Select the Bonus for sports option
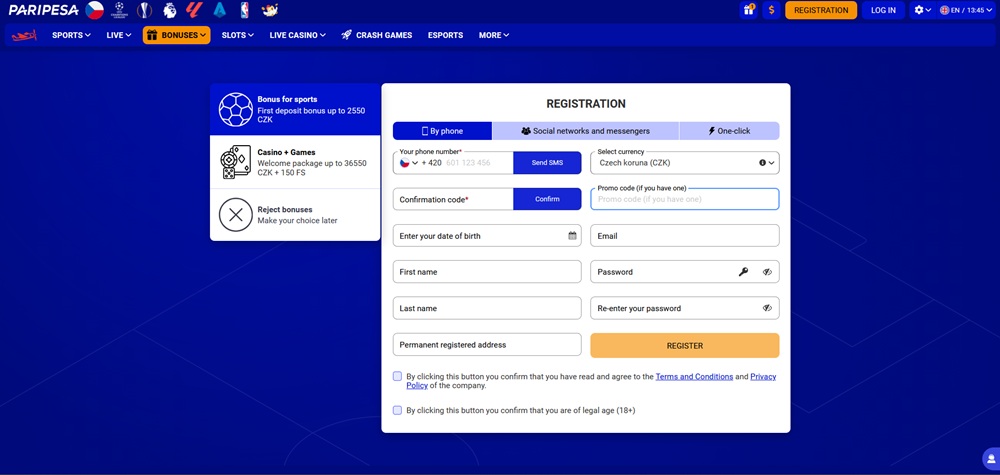1000x475 pixels. (295, 110)
